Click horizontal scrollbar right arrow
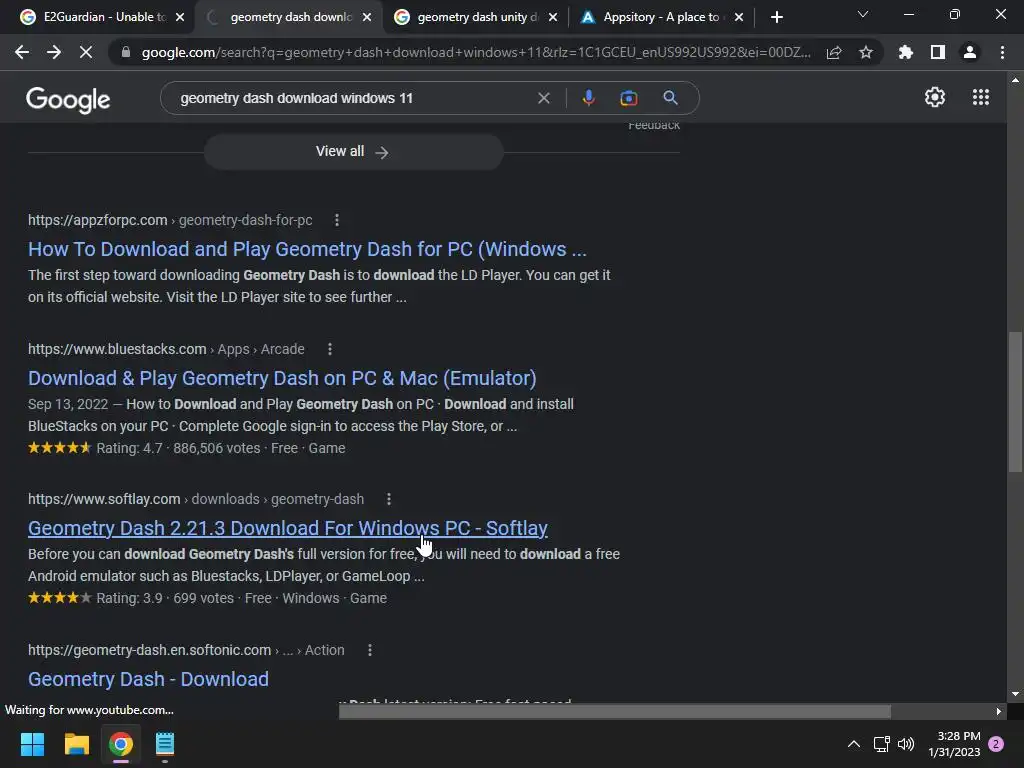This screenshot has height=768, width=1024. tap(999, 711)
